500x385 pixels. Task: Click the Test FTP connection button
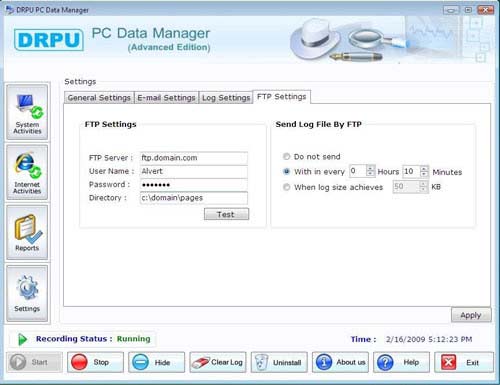226,214
